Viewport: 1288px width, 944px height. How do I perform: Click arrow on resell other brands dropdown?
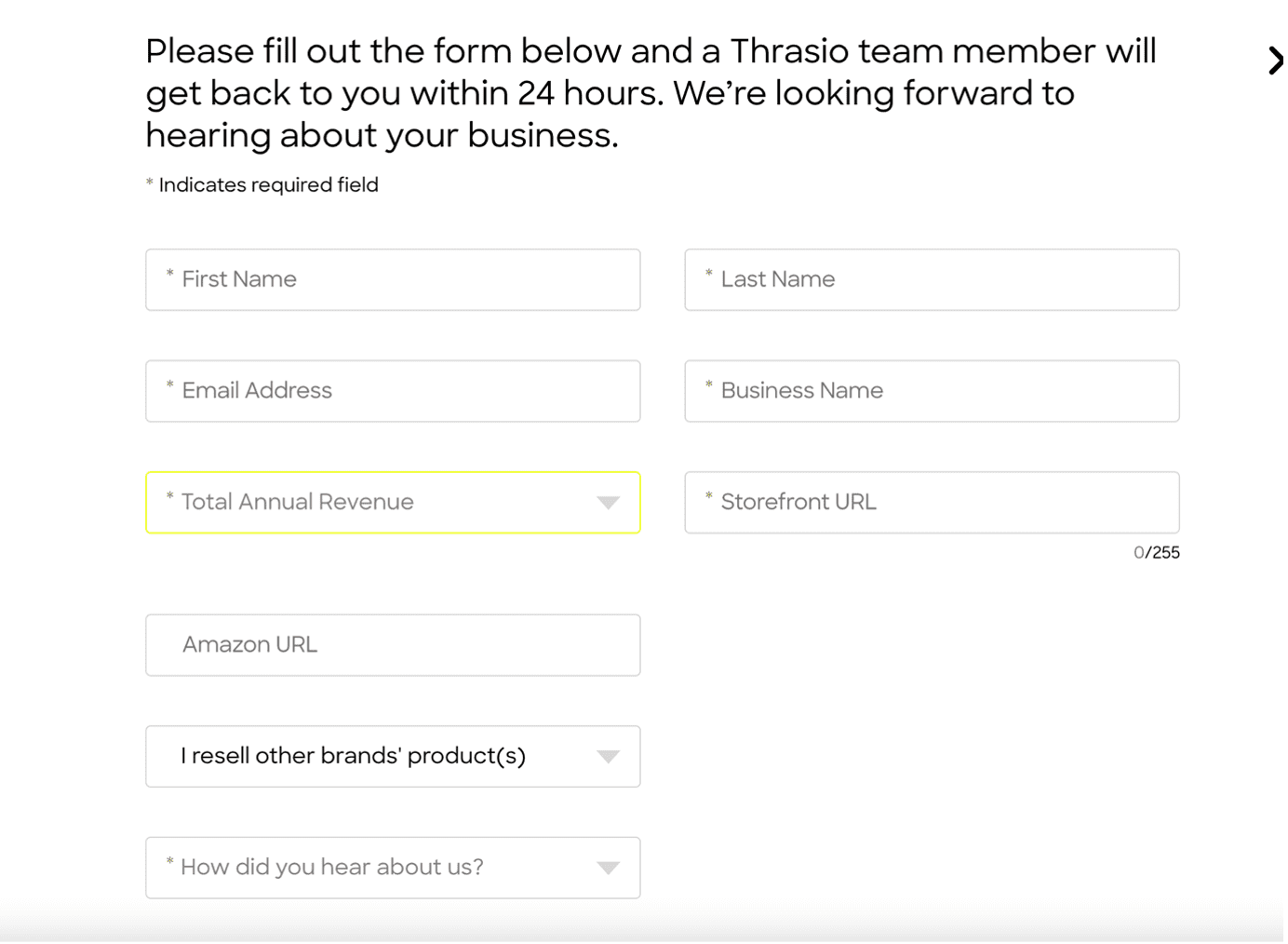click(608, 757)
